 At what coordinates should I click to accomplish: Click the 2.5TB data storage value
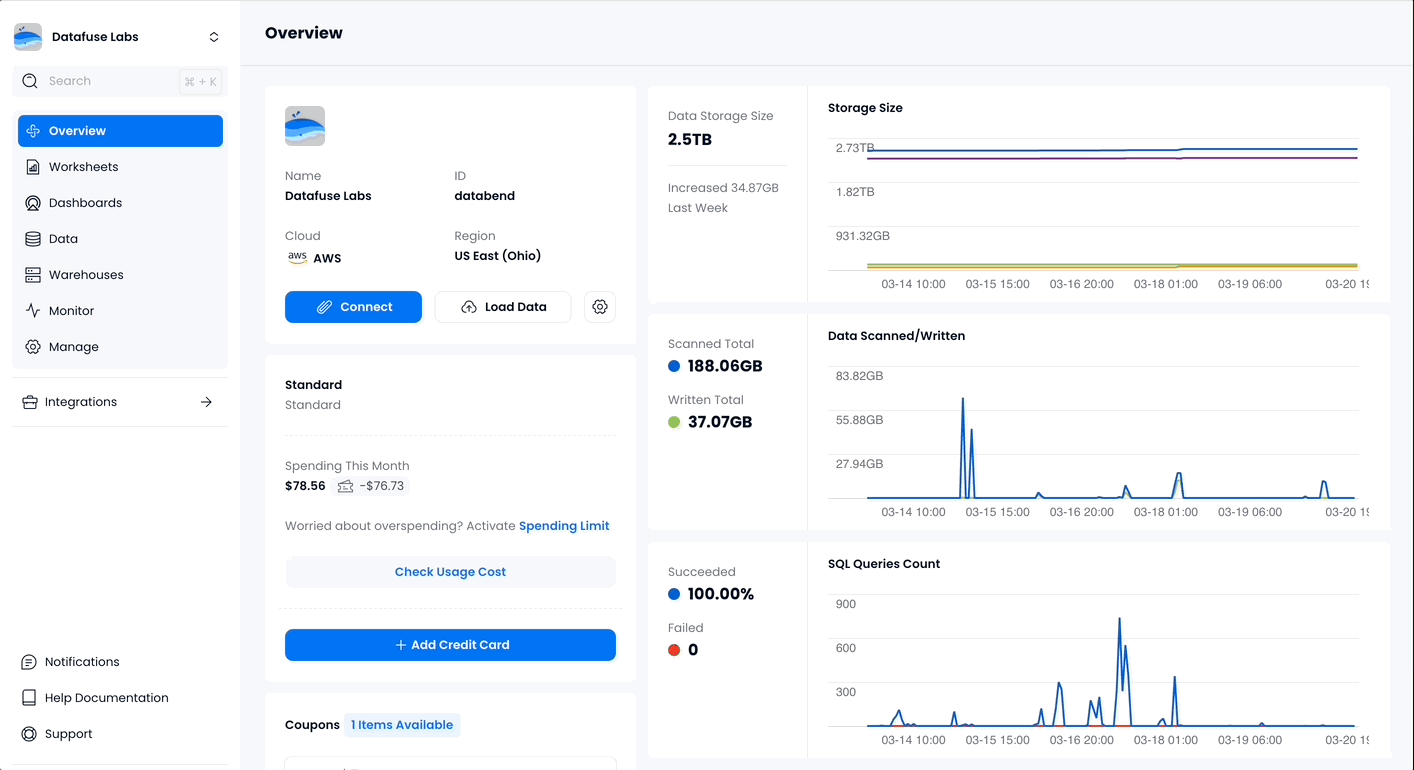coord(690,139)
